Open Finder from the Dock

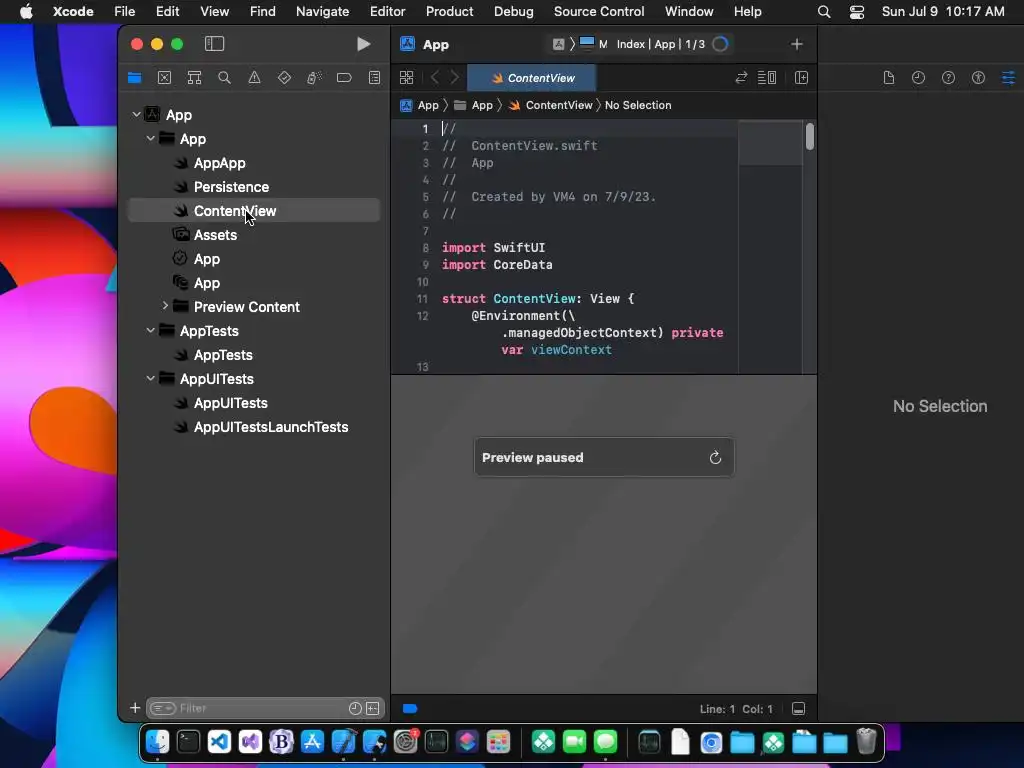[157, 742]
